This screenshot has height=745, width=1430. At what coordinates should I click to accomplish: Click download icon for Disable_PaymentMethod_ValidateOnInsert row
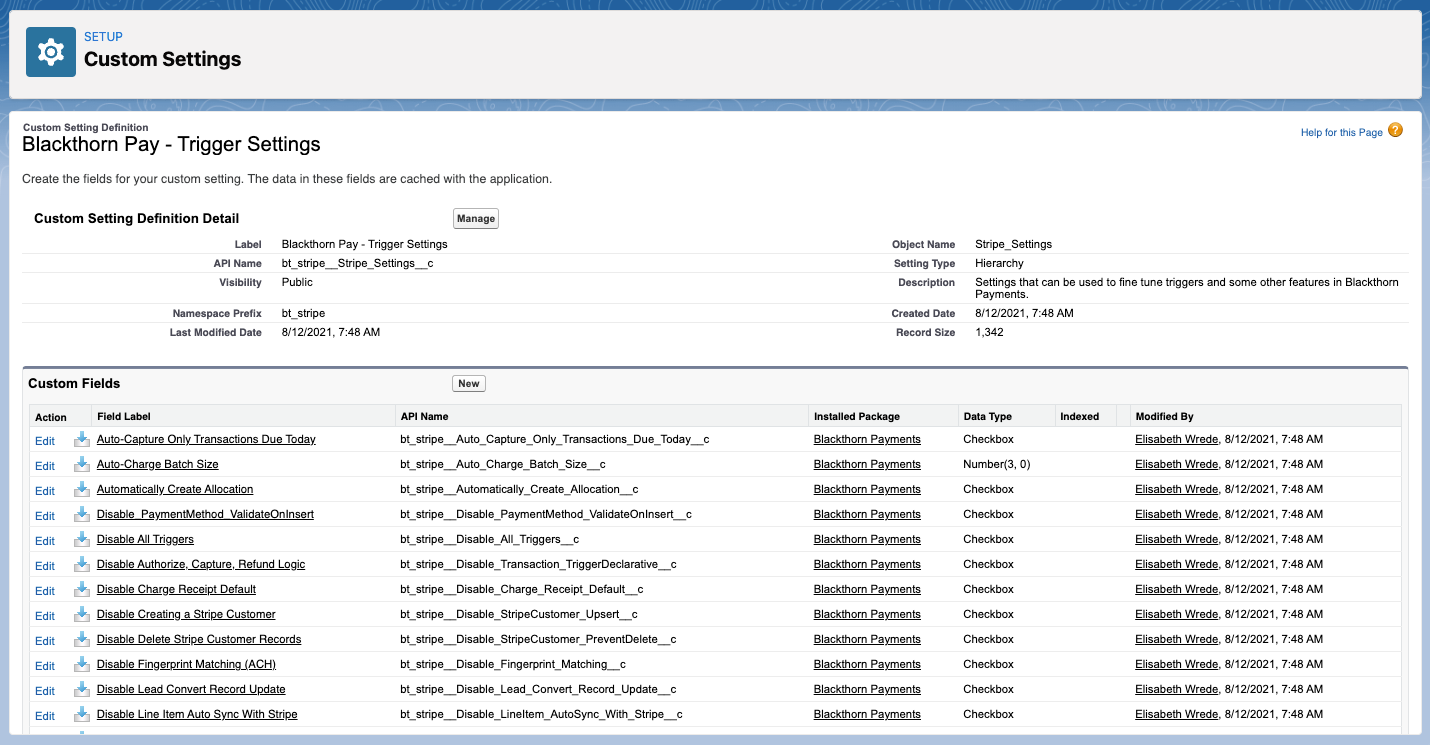coord(81,514)
